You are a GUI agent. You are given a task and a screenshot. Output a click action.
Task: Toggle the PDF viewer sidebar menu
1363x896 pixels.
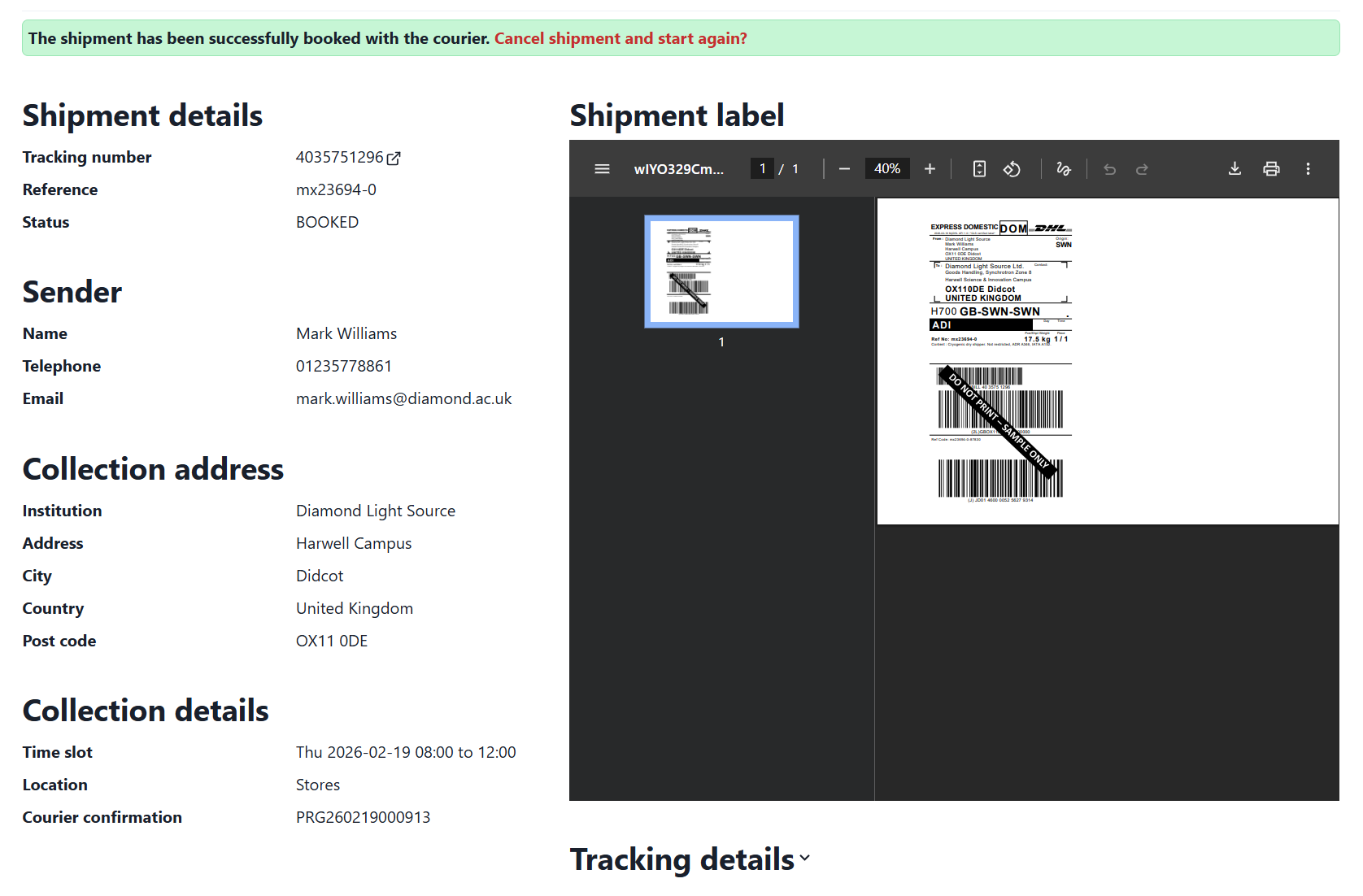(x=602, y=169)
